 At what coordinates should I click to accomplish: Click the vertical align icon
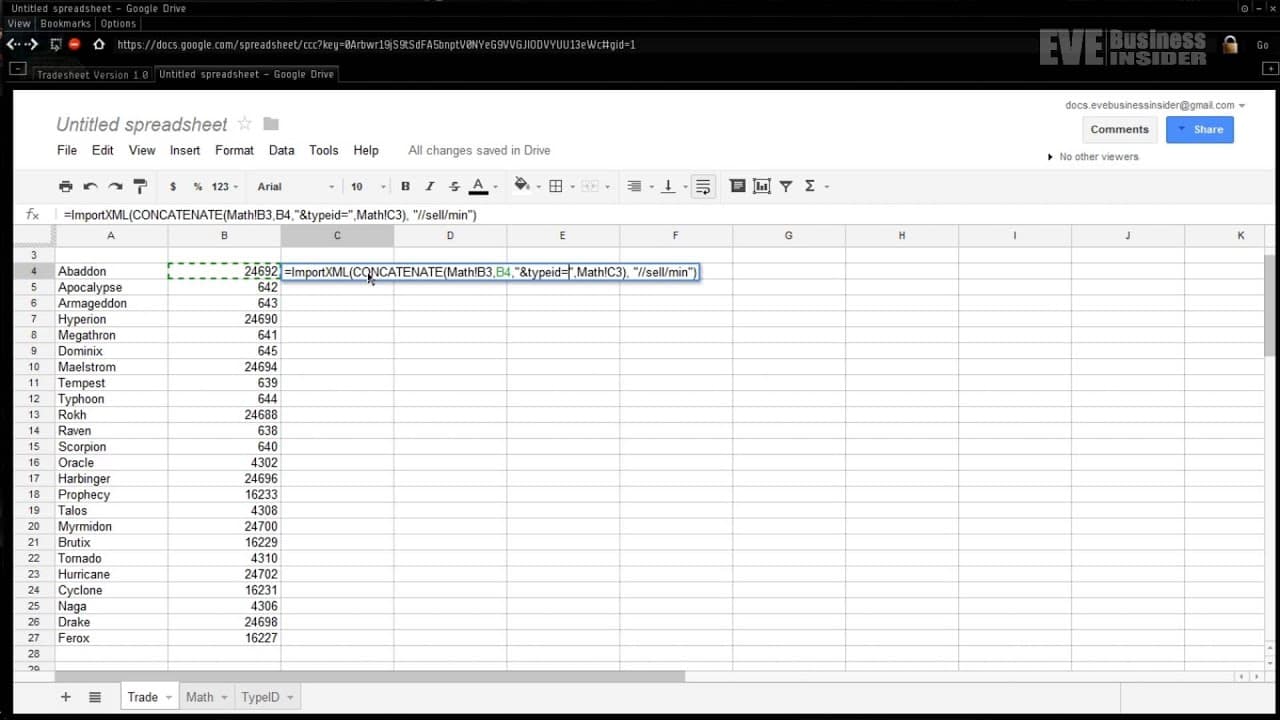[668, 186]
